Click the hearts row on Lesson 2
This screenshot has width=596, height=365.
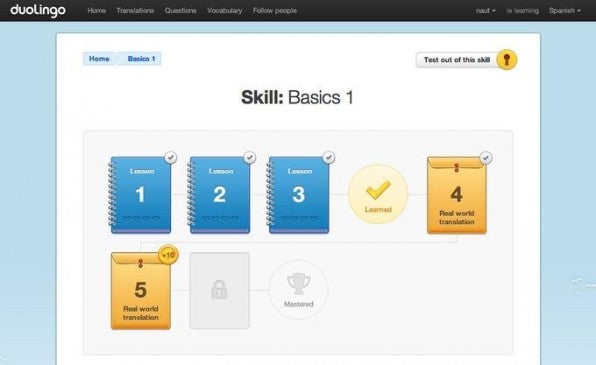click(x=220, y=219)
